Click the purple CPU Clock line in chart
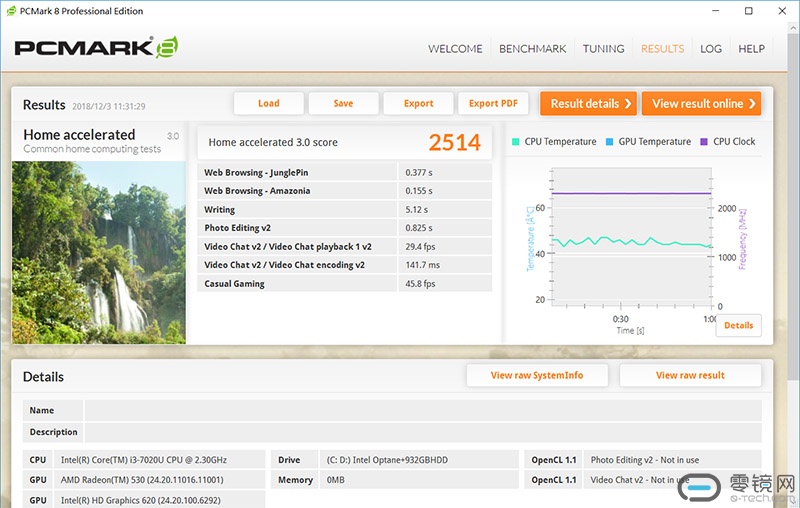The height and width of the screenshot is (508, 800). (632, 193)
